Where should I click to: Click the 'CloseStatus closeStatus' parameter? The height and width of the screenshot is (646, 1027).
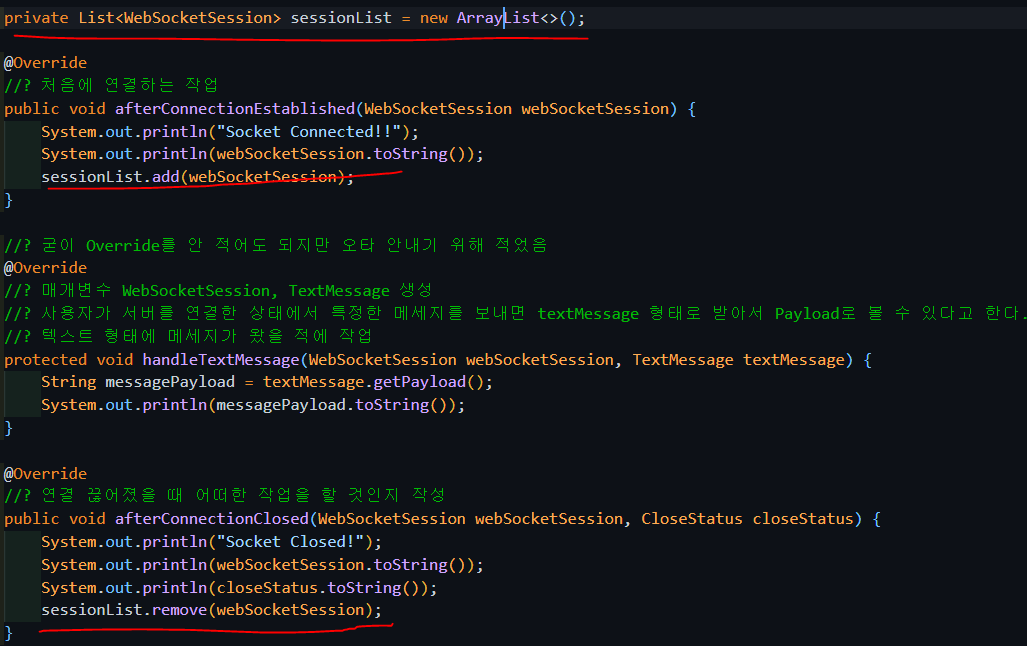[747, 519]
